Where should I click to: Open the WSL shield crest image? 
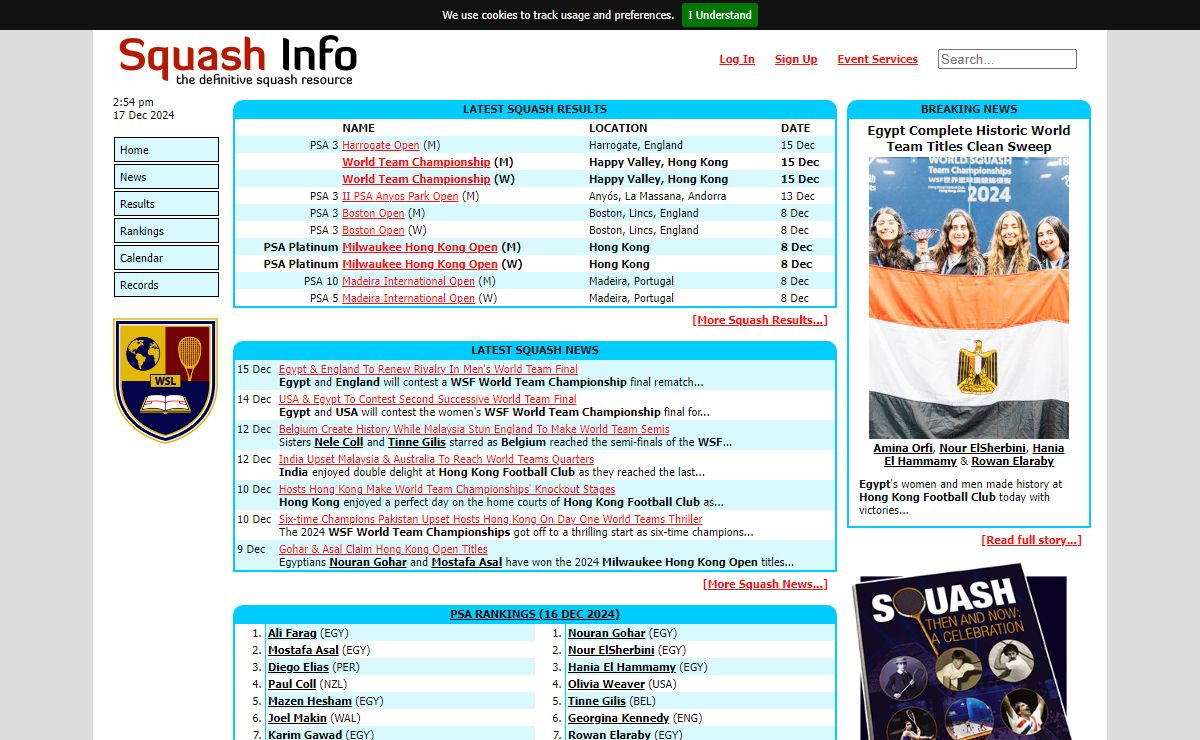coord(165,380)
